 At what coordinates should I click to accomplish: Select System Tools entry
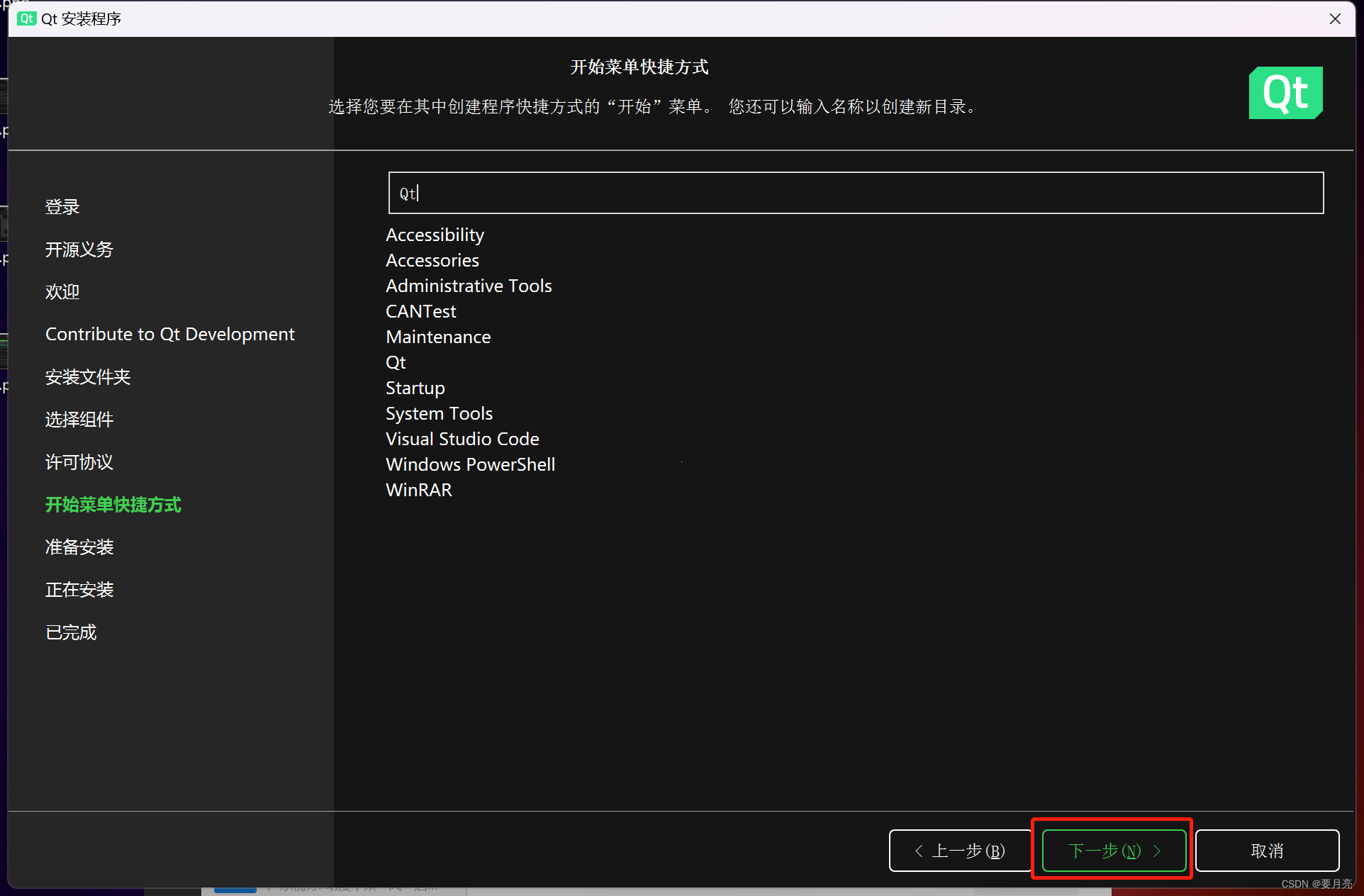point(439,413)
